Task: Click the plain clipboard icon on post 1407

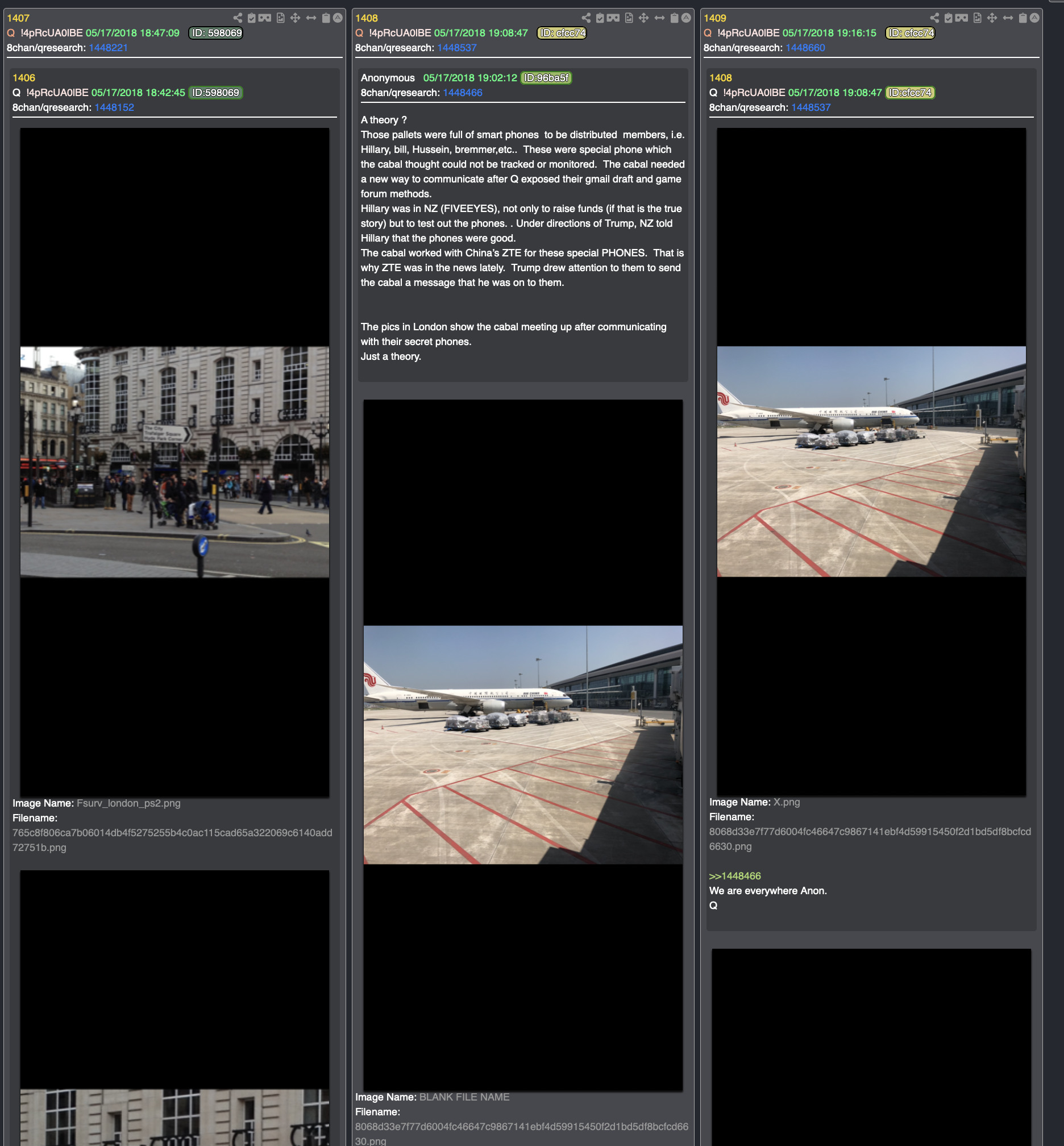Action: (x=326, y=18)
